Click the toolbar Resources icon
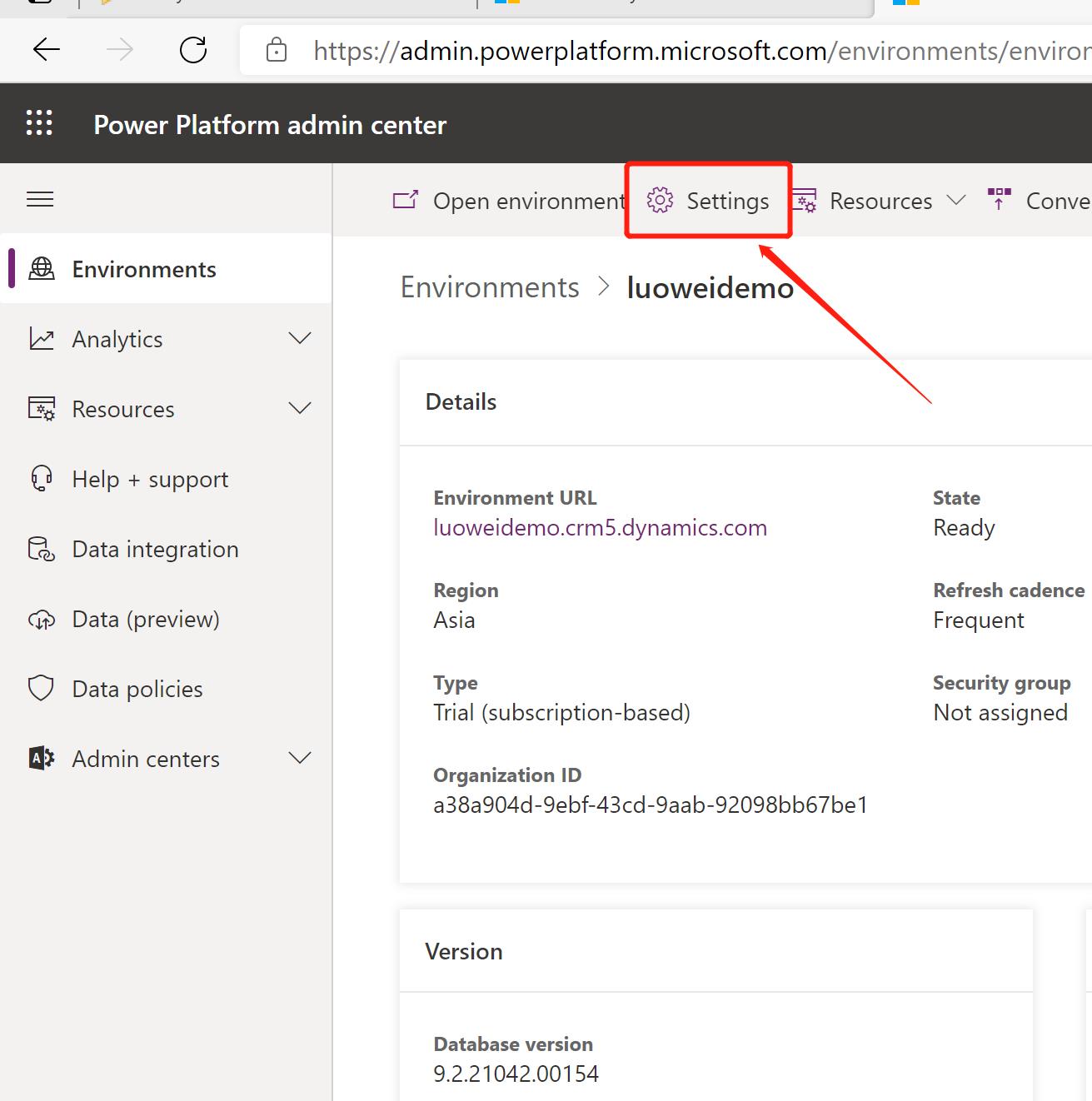This screenshot has width=1092, height=1101. [x=804, y=201]
